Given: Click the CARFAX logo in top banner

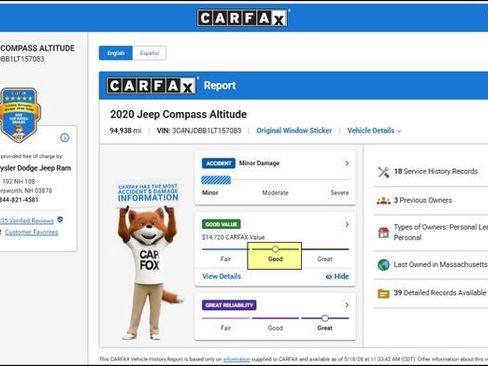Looking at the screenshot, I should pos(242,18).
